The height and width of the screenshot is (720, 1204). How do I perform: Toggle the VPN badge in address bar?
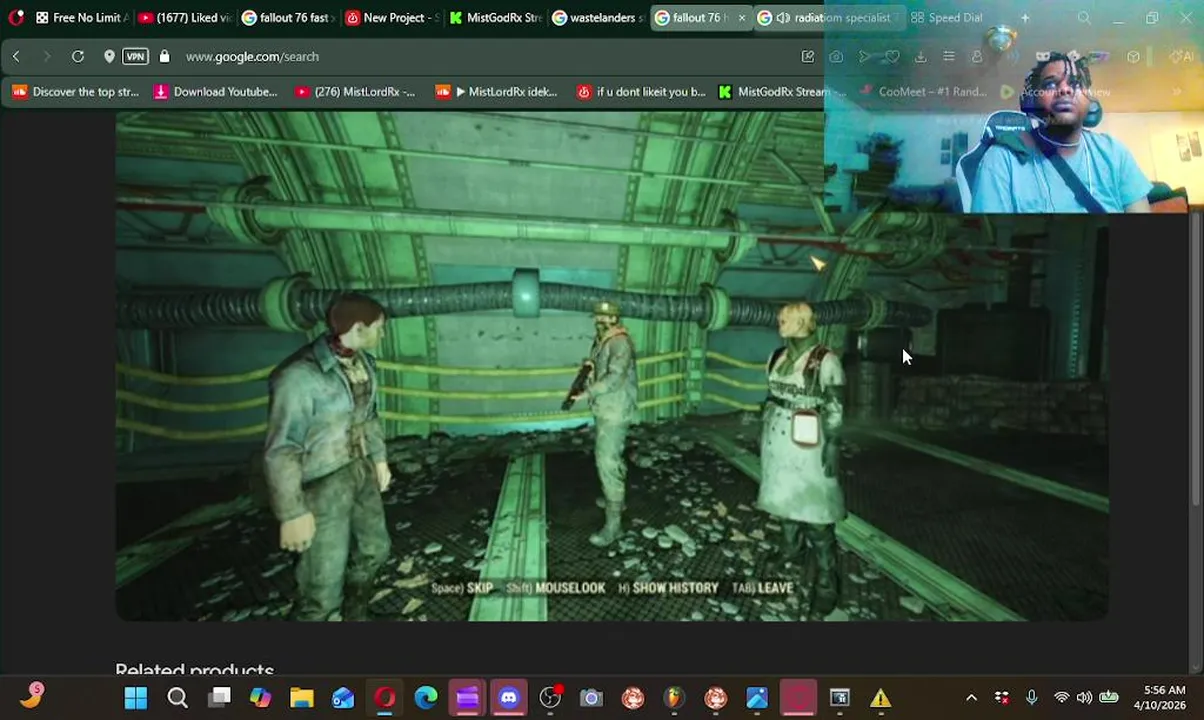click(x=135, y=57)
